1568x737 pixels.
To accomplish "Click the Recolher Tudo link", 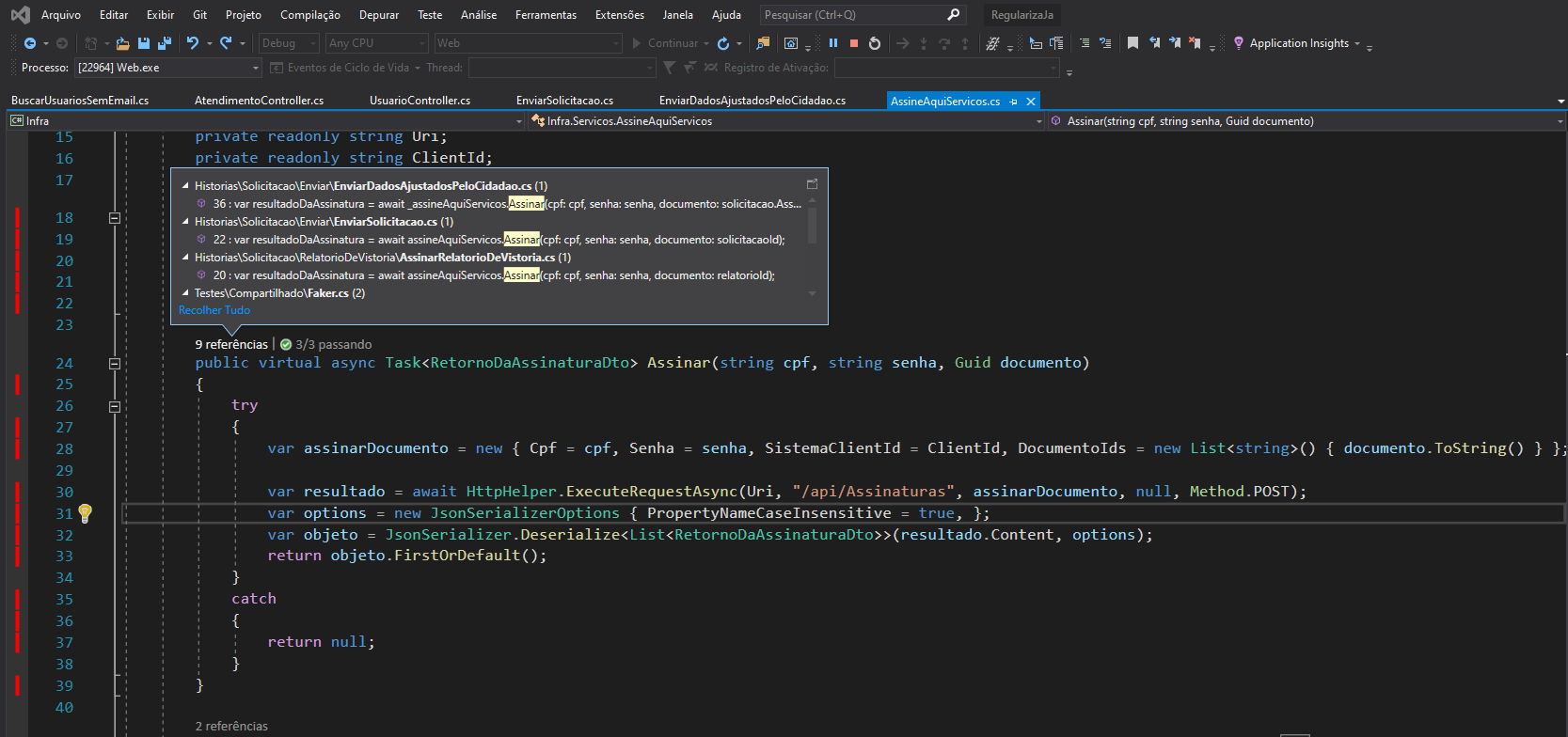I will (214, 310).
